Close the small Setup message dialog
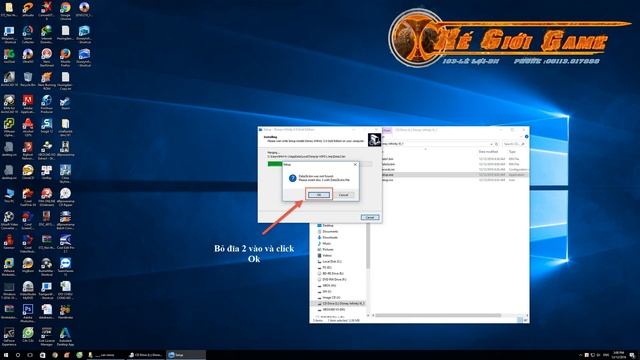Screen dimensions: 640x360 tap(355, 164)
